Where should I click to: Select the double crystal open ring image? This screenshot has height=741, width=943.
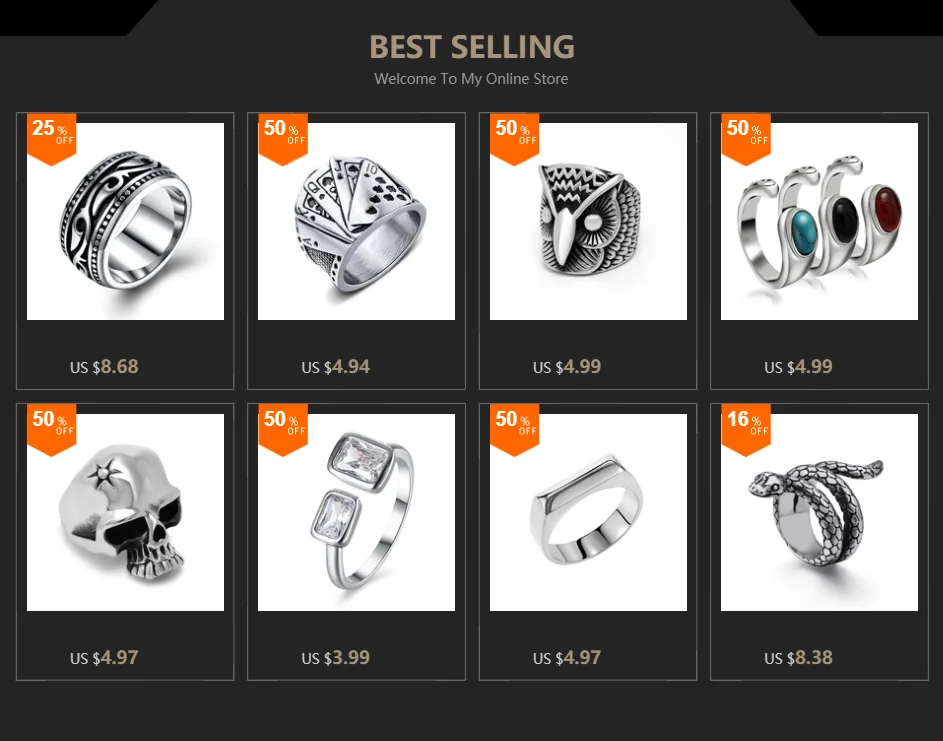tap(357, 512)
